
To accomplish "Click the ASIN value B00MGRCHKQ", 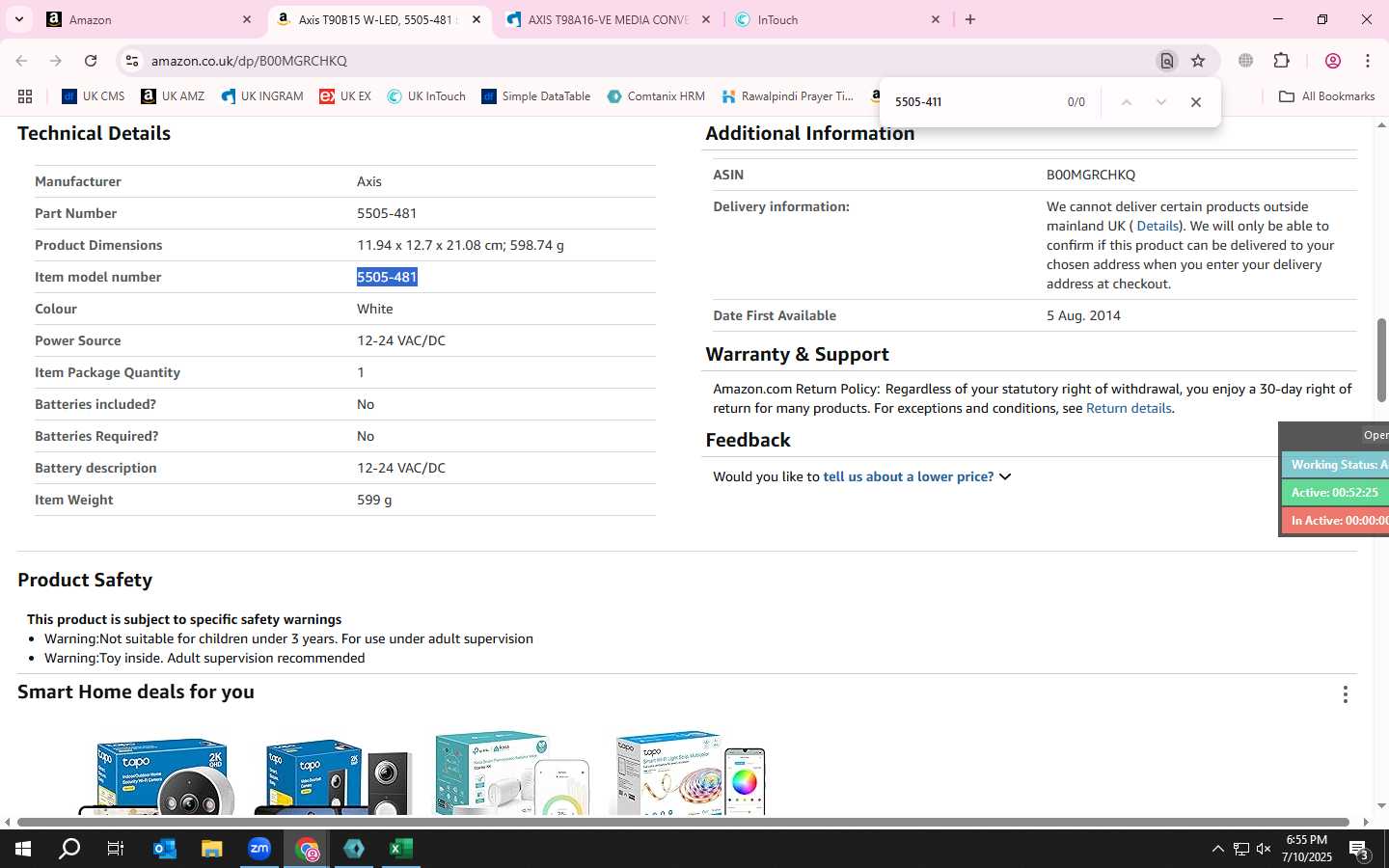I will pyautogui.click(x=1091, y=175).
